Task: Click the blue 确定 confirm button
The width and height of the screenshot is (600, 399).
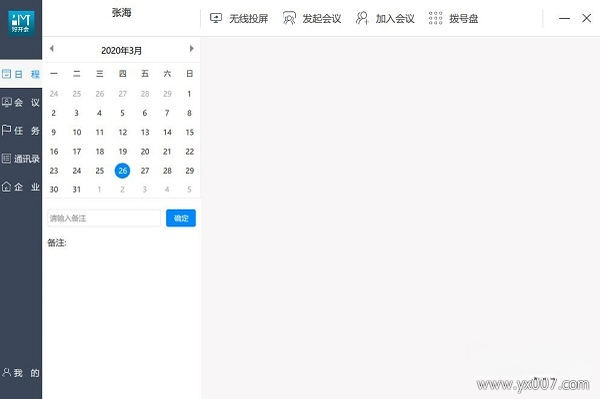Action: pos(181,218)
